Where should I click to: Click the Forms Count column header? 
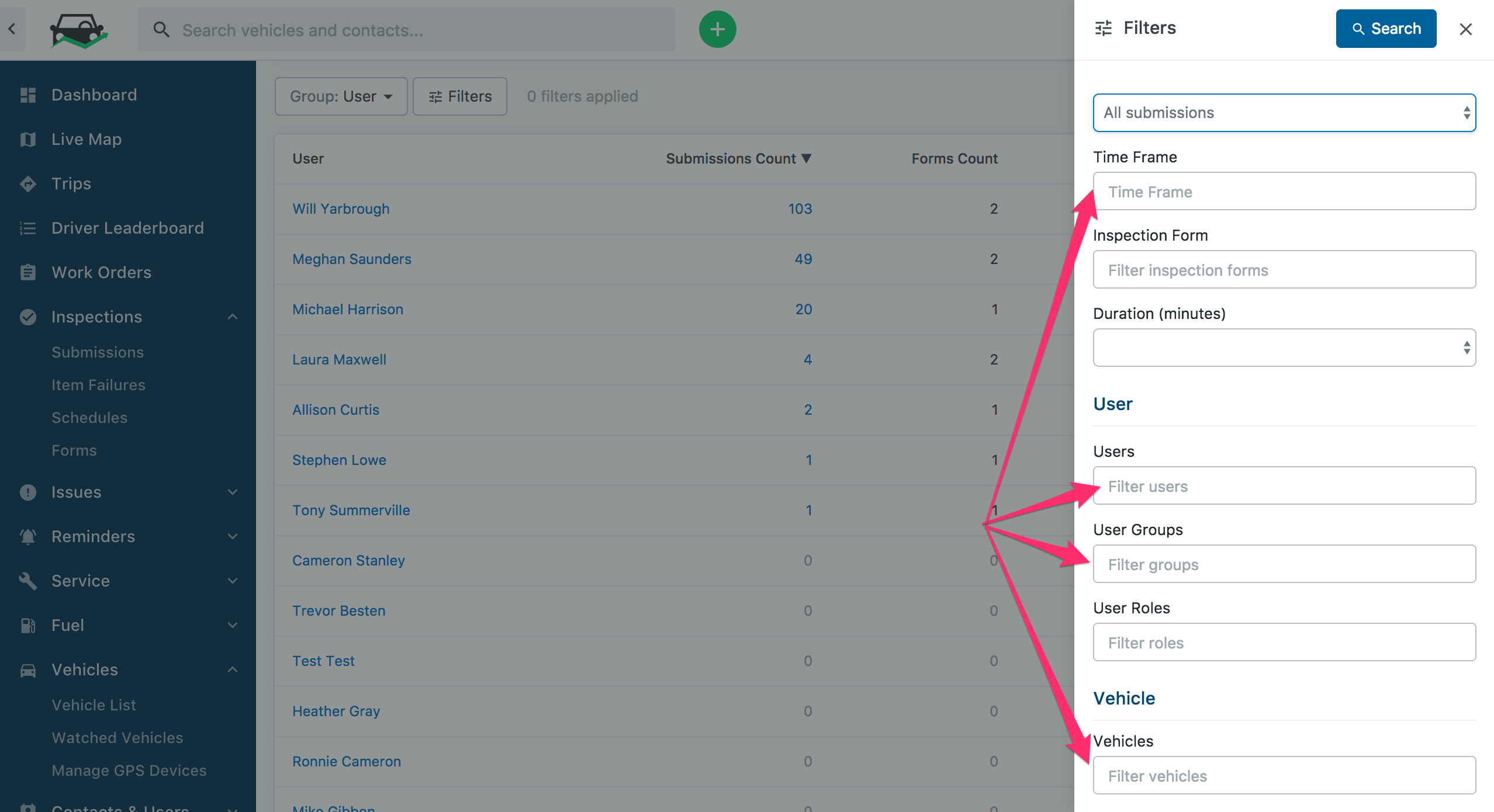[x=954, y=158]
